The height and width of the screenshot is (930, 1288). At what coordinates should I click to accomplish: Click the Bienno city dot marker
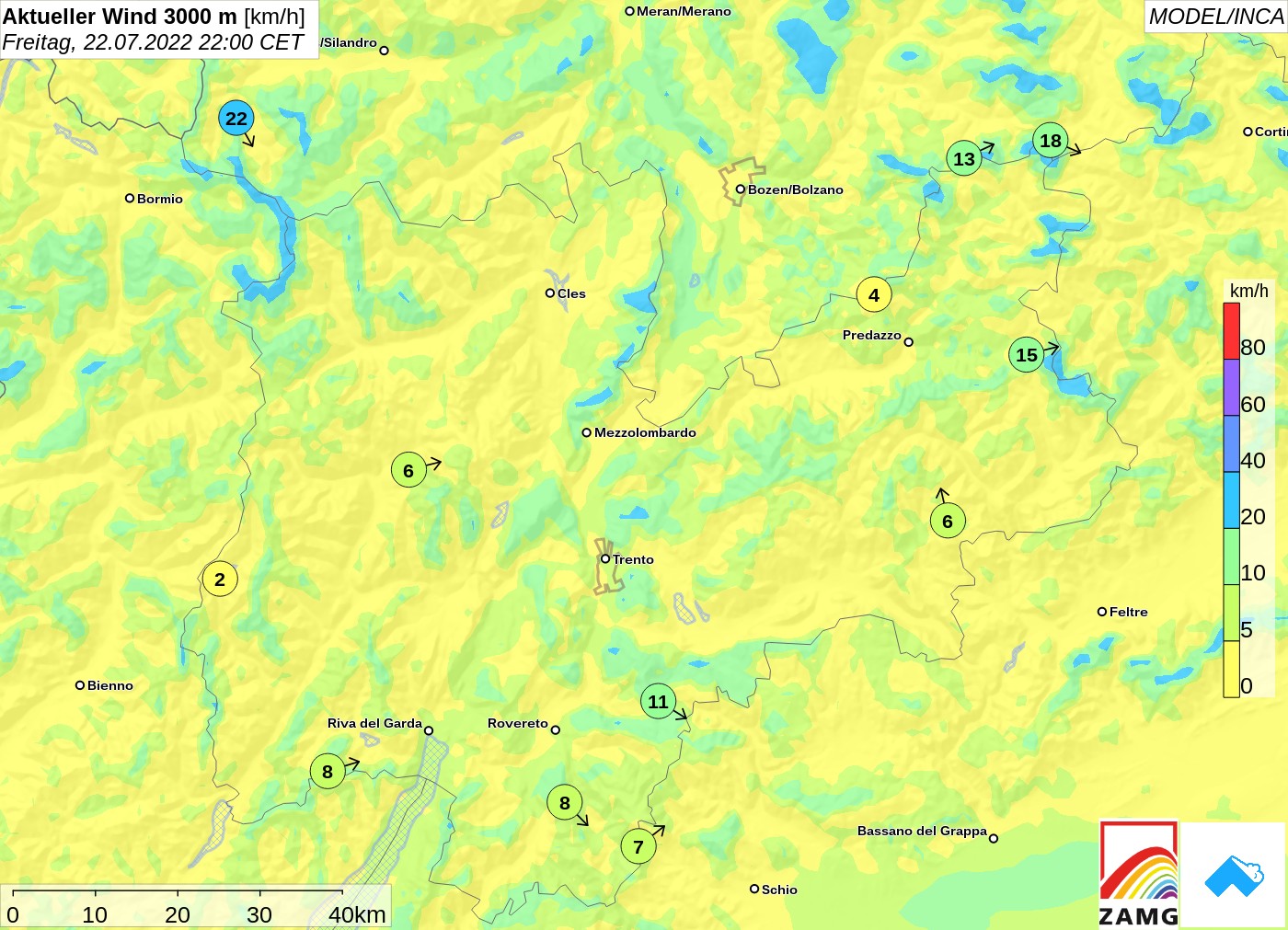point(80,684)
